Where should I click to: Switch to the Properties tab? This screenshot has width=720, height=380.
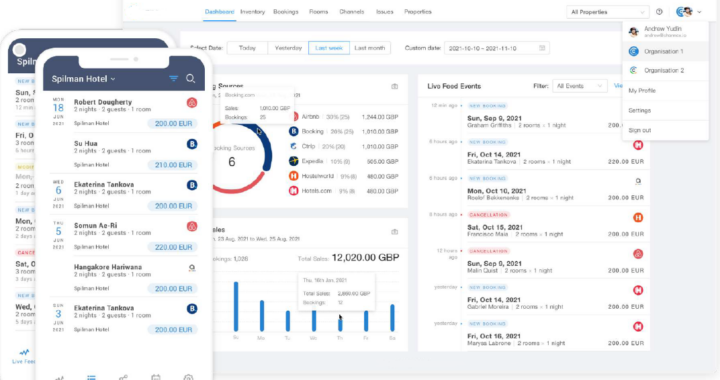point(418,12)
